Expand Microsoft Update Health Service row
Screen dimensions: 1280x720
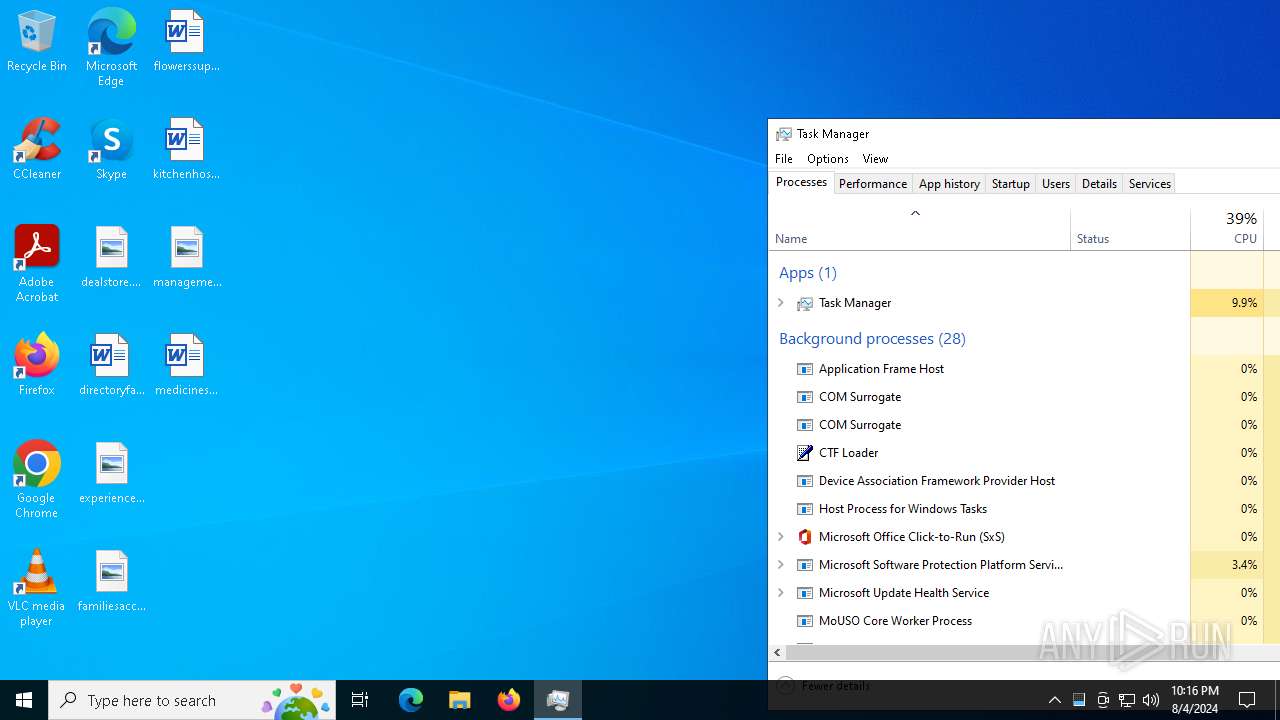[781, 593]
